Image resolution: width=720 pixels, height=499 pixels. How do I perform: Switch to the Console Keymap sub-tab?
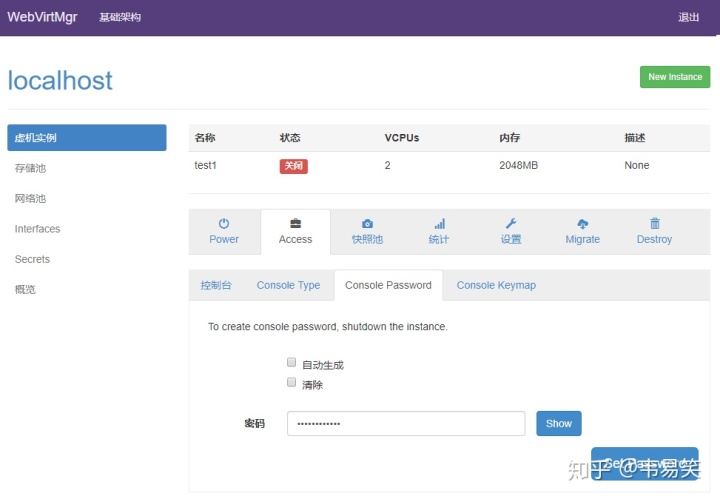click(496, 285)
